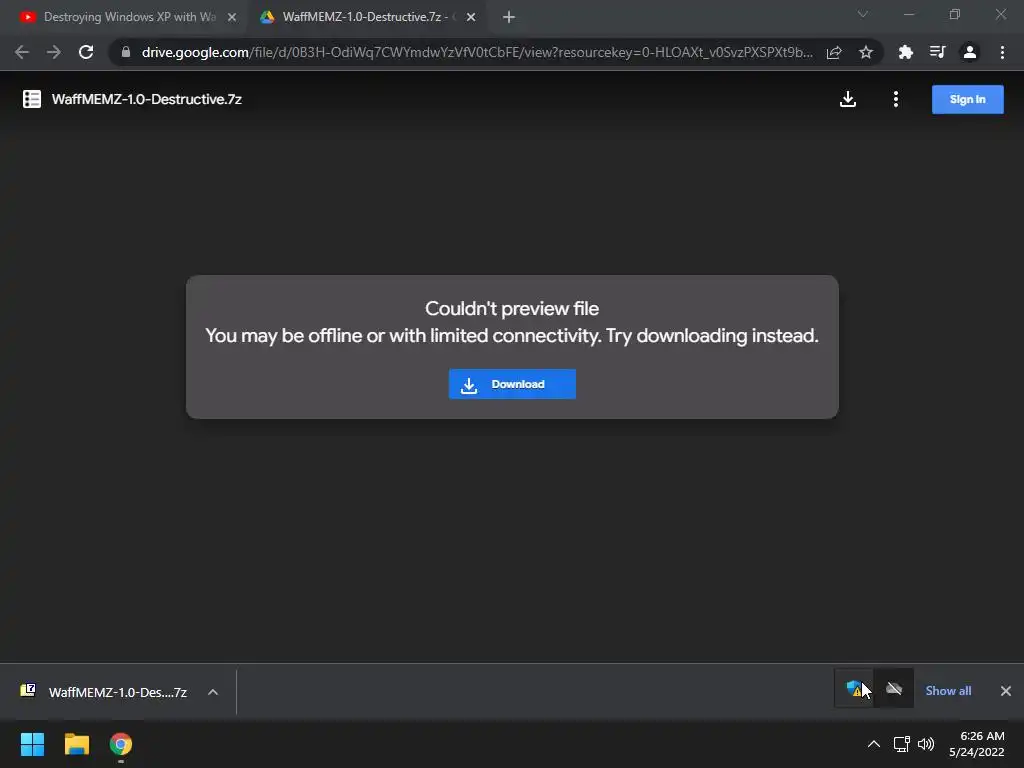The image size is (1024, 768).
Task: Click Chrome icon on taskbar
Action: coord(121,744)
